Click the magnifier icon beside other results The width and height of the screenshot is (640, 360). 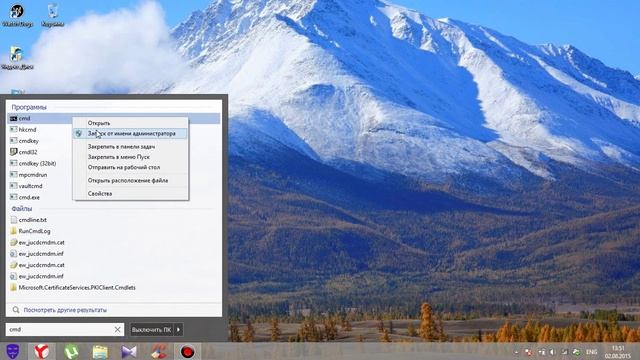tap(16, 310)
